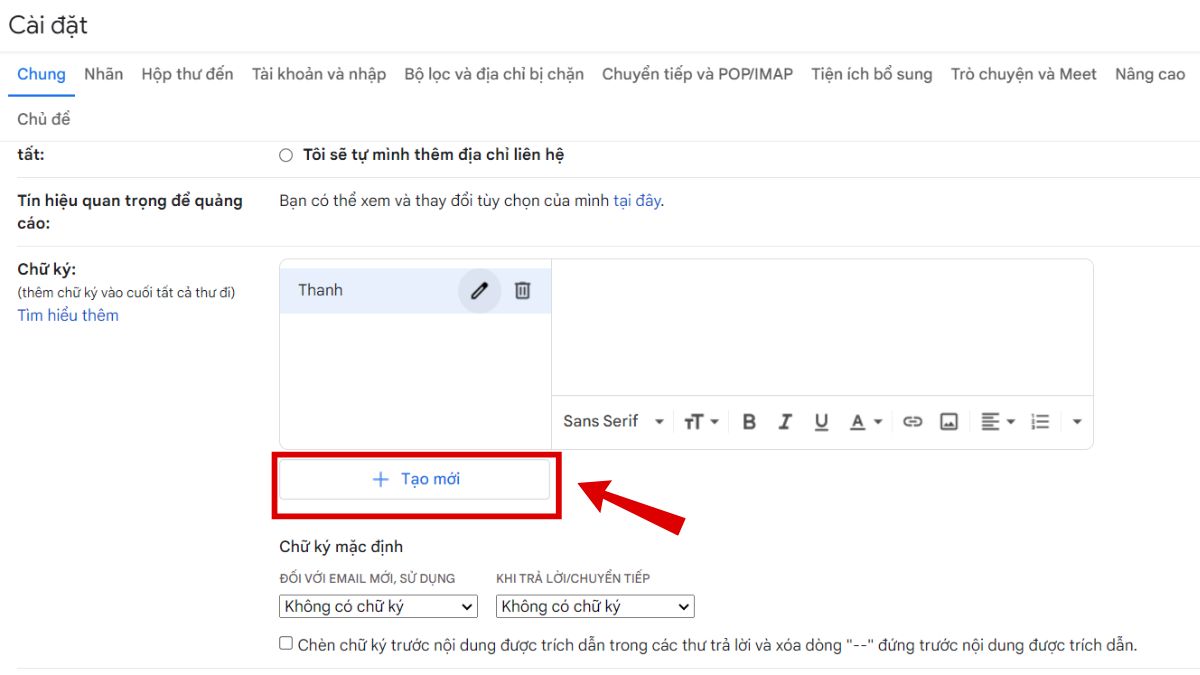
Task: Open the text size menu
Action: [x=702, y=422]
